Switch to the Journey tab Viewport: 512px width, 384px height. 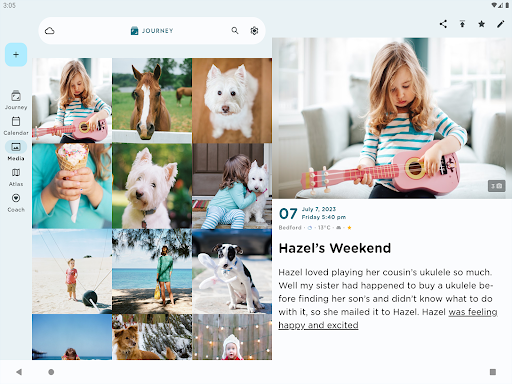tap(16, 100)
